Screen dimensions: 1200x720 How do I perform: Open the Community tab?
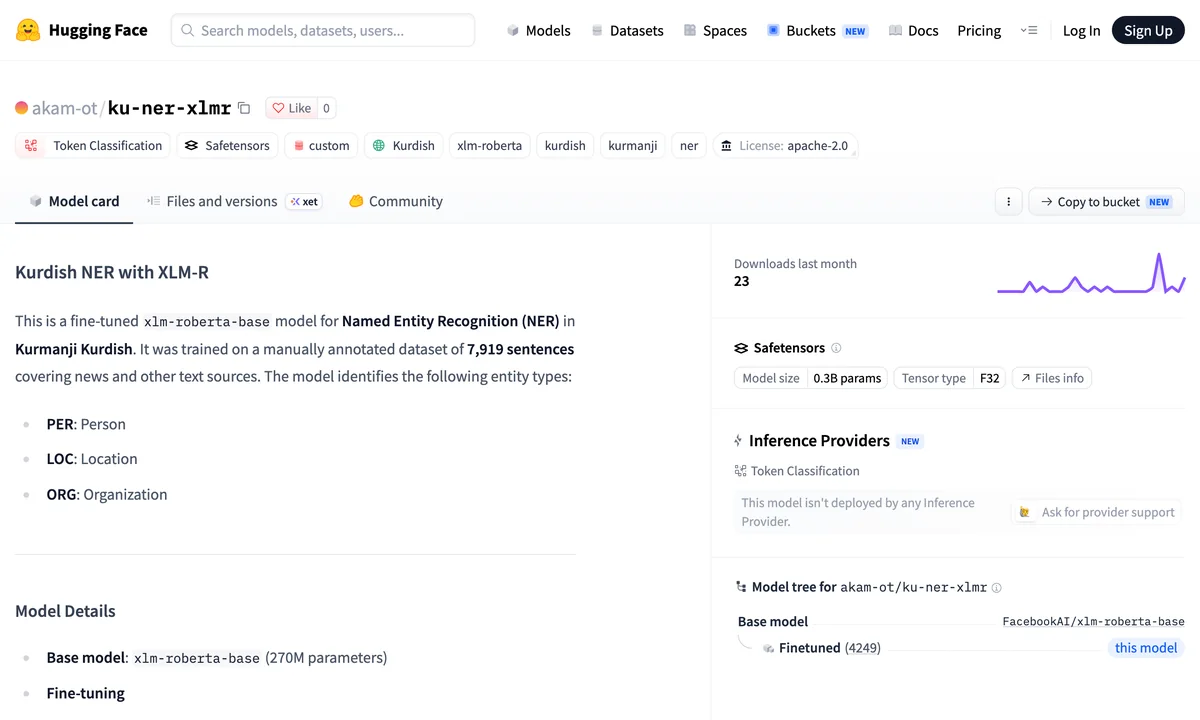pos(396,201)
